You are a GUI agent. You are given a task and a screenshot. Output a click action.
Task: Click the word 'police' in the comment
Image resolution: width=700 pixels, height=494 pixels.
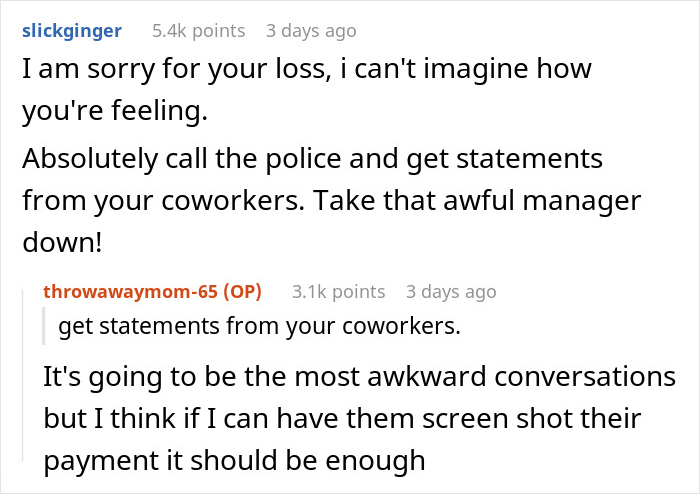tap(322, 158)
